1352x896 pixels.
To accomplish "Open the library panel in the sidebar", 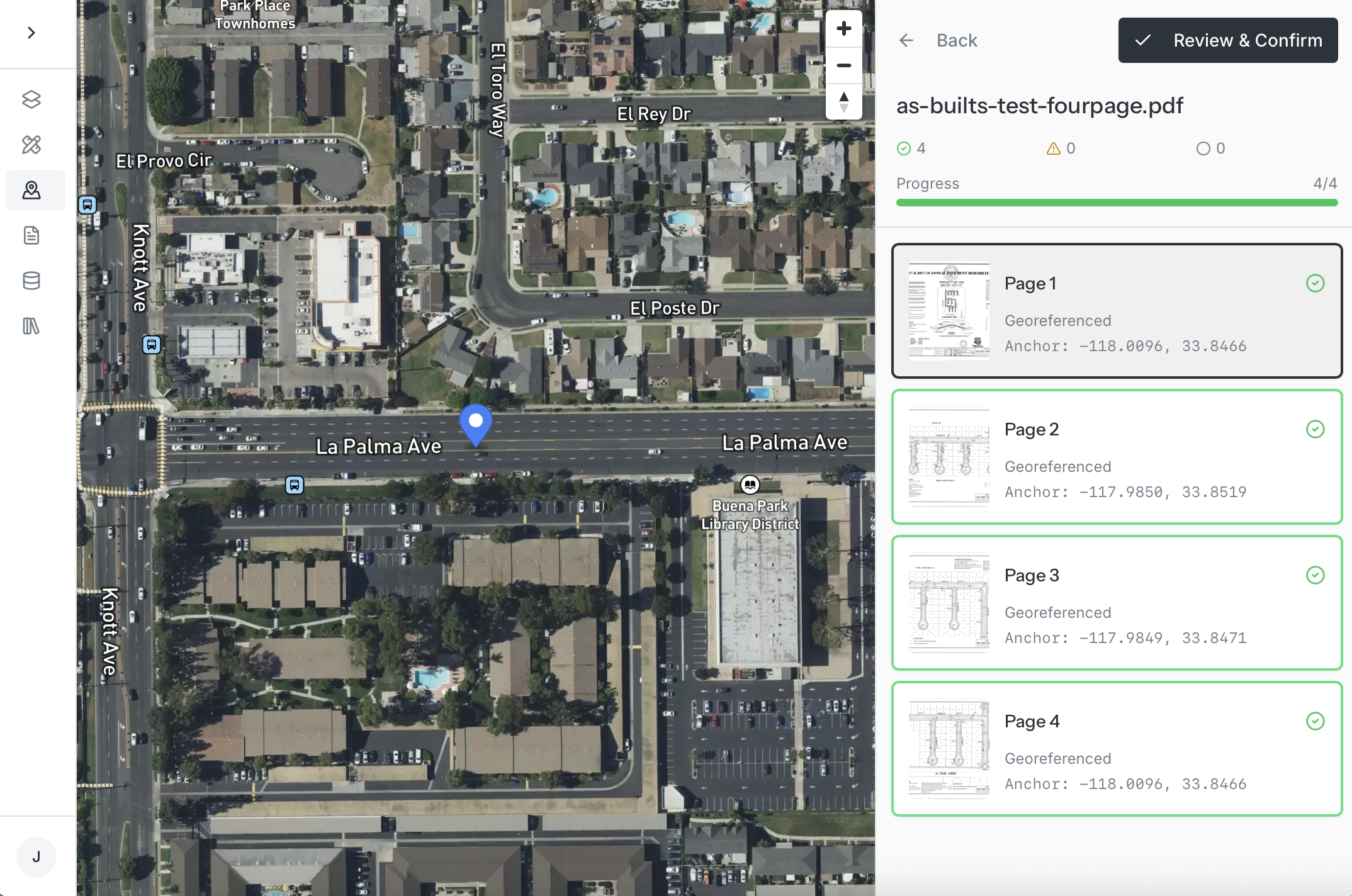I will coord(30,326).
